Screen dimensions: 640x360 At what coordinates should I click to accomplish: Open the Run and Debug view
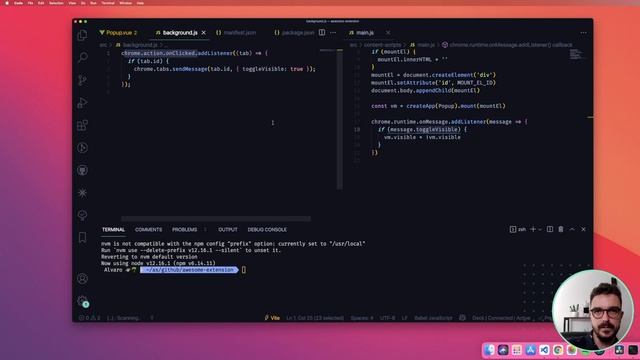(x=82, y=102)
